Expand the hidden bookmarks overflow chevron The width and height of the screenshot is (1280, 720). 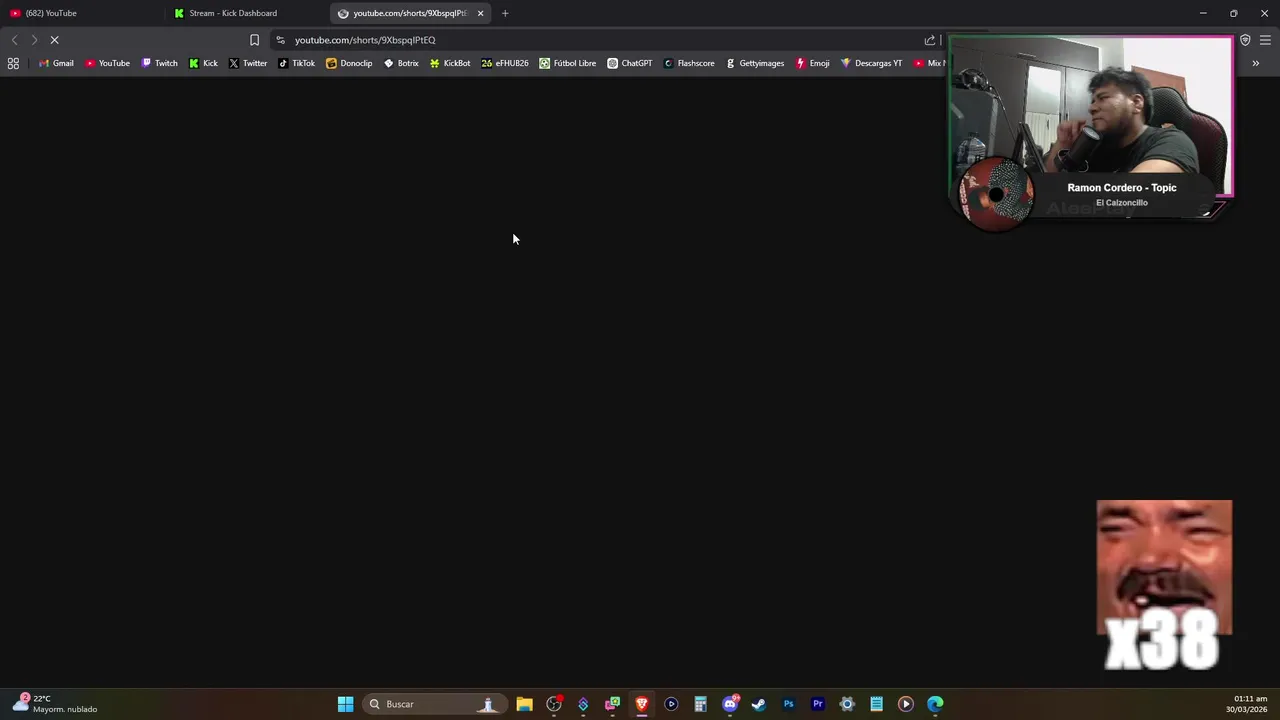pyautogui.click(x=1256, y=63)
